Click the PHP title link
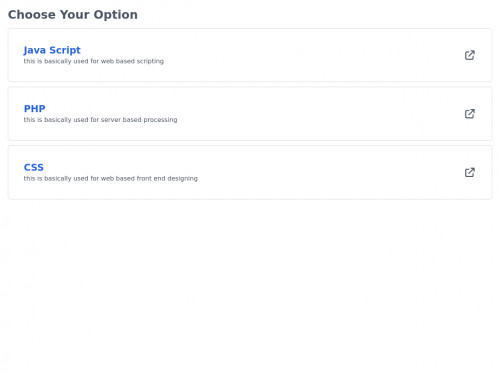Viewport: 500px width, 374px height. pos(34,109)
